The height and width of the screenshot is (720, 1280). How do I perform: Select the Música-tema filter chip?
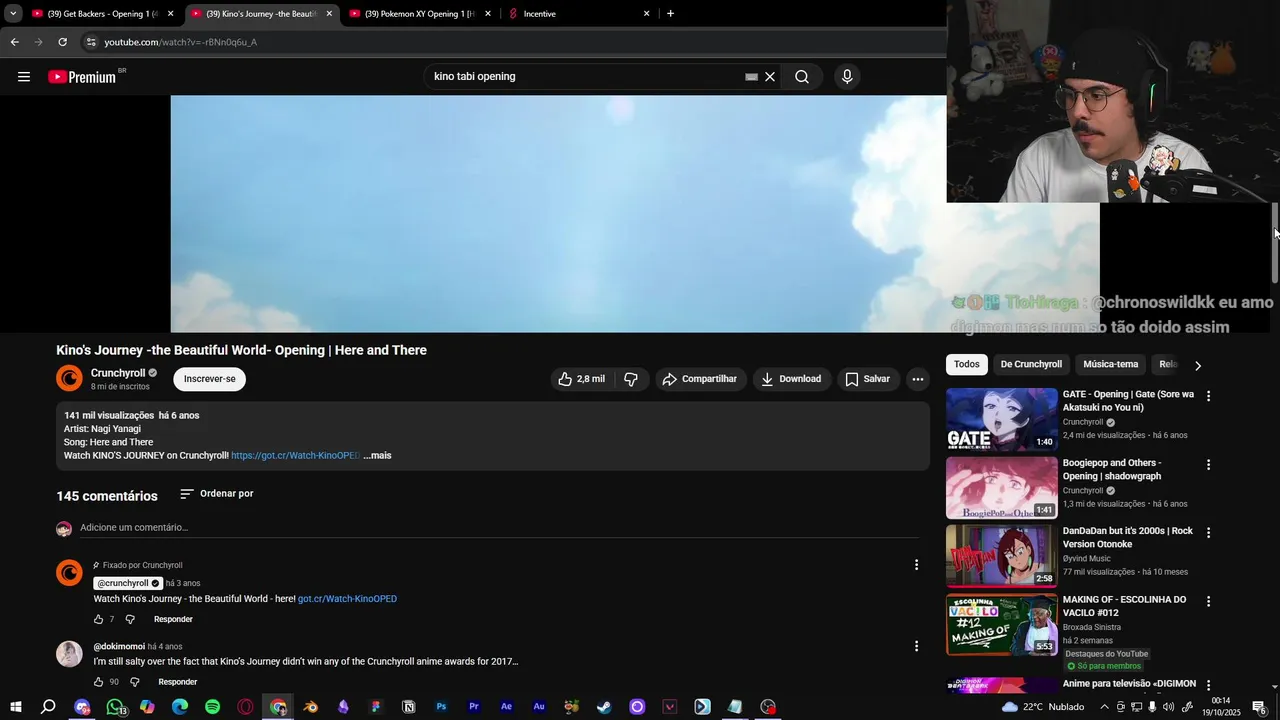click(x=1111, y=365)
